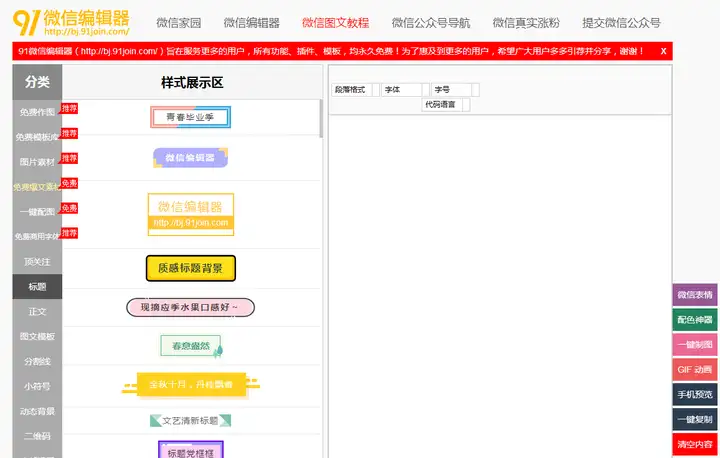The image size is (720, 458).
Task: Open the 微信表情 purple button
Action: pyautogui.click(x=695, y=295)
